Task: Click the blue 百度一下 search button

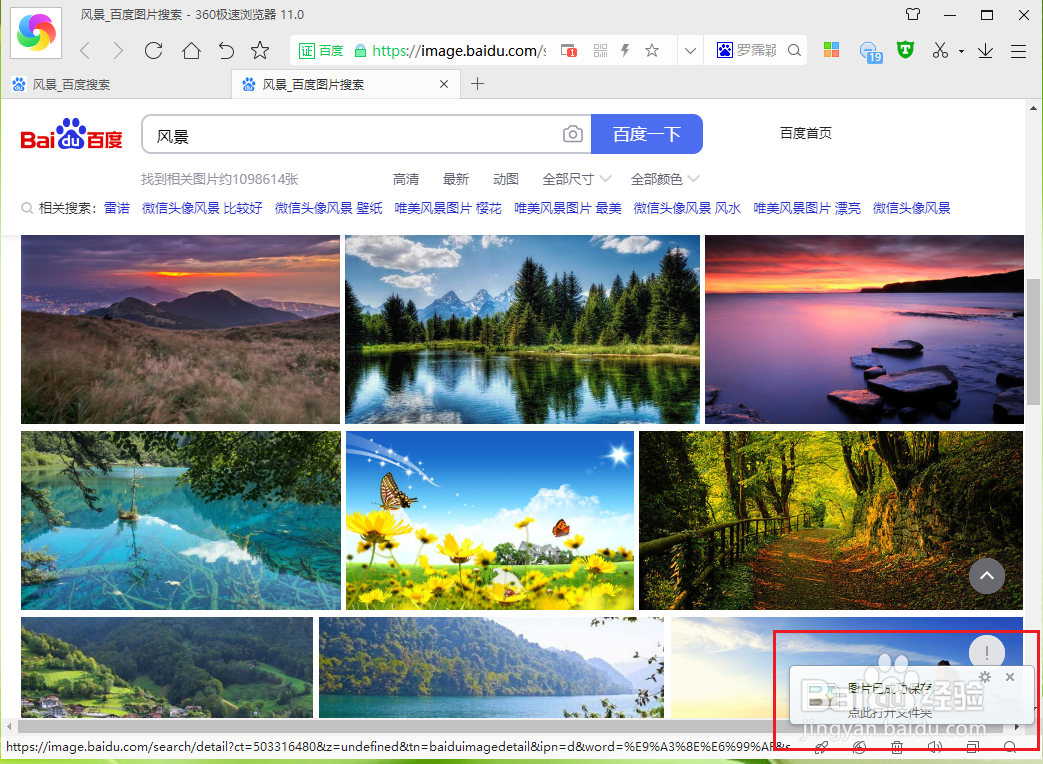Action: coord(648,133)
